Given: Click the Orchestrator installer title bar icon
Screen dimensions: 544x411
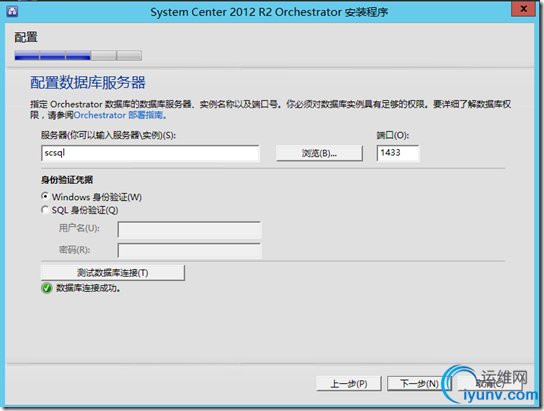Looking at the screenshot, I should click(12, 11).
